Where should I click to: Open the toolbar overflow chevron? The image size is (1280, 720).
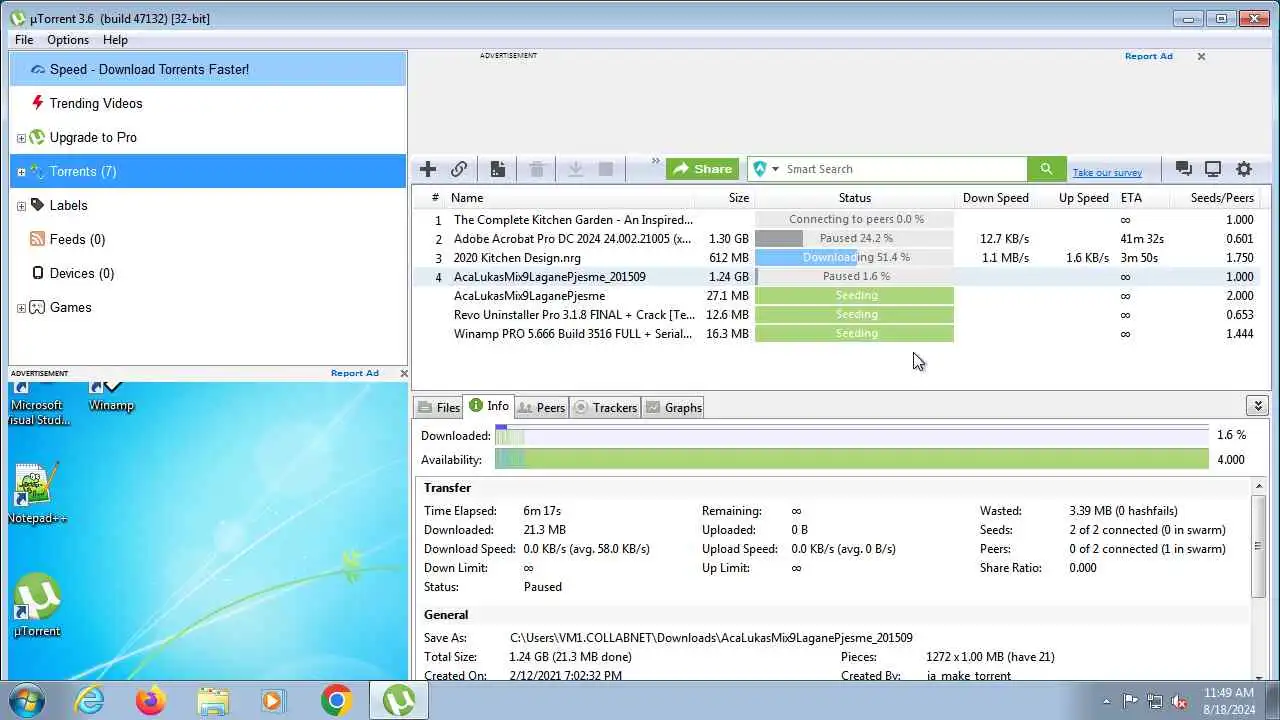pos(656,161)
